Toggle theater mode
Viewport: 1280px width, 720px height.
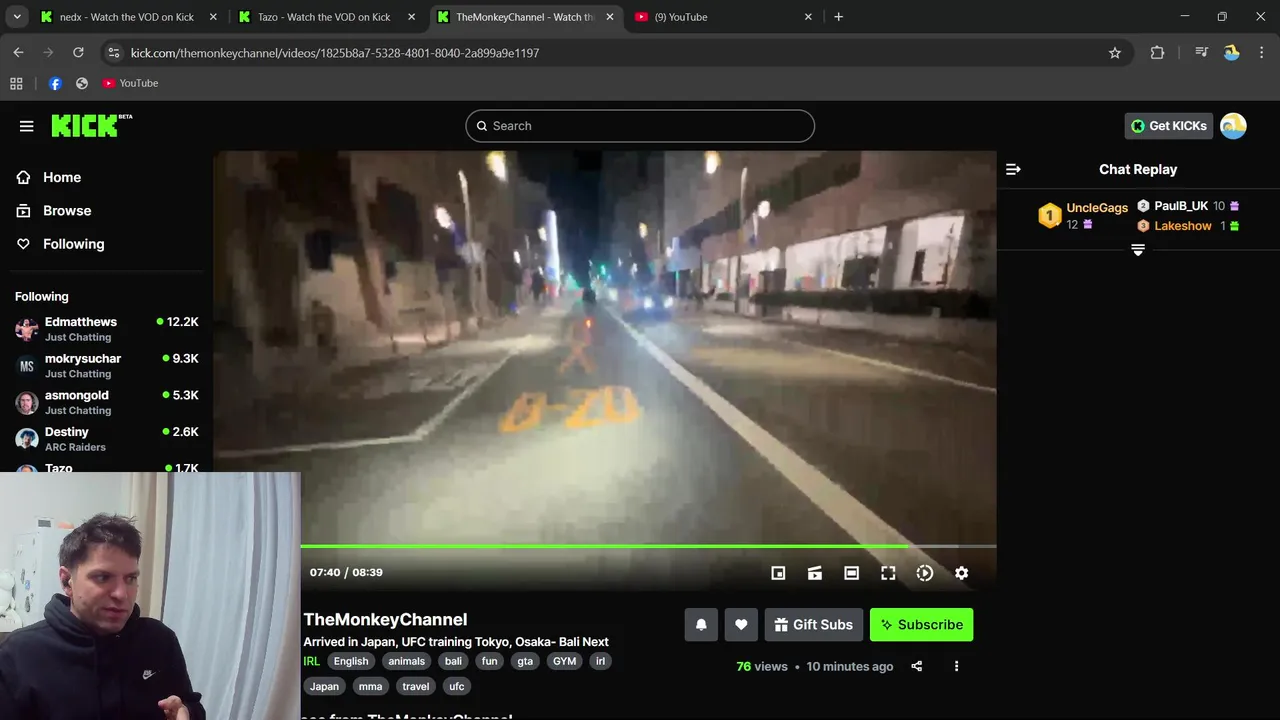click(851, 573)
